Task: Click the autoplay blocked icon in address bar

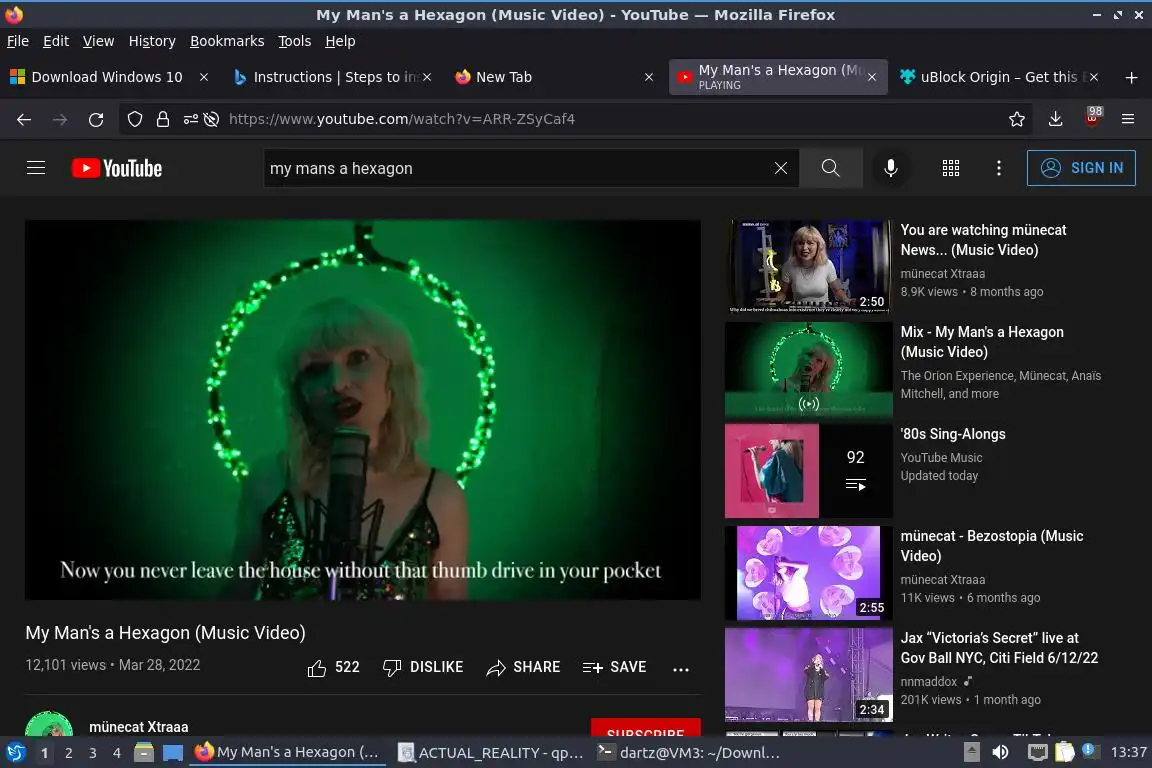Action: point(212,119)
